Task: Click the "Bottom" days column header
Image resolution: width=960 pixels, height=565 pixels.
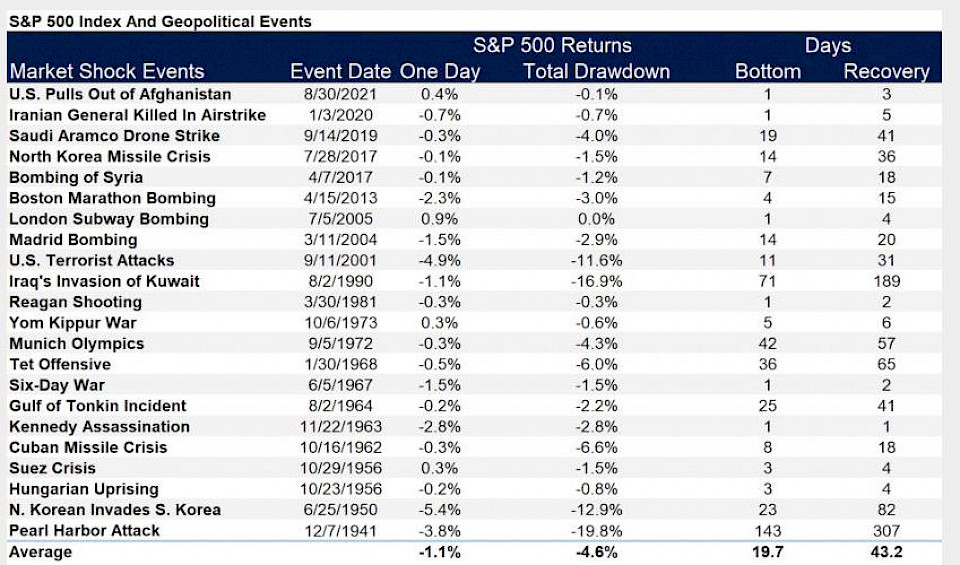Action: 768,71
